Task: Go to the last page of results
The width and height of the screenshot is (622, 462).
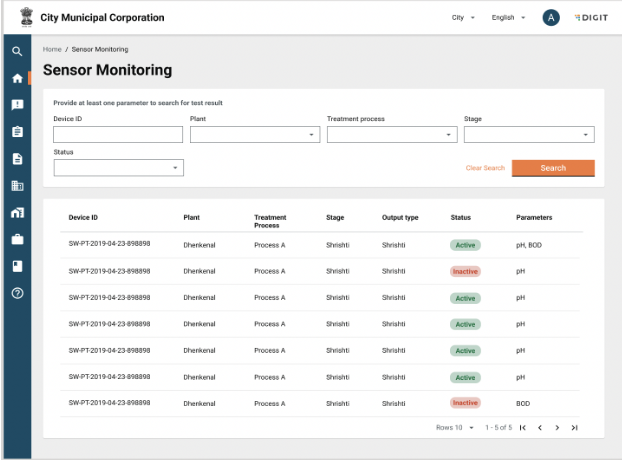Action: [x=574, y=427]
